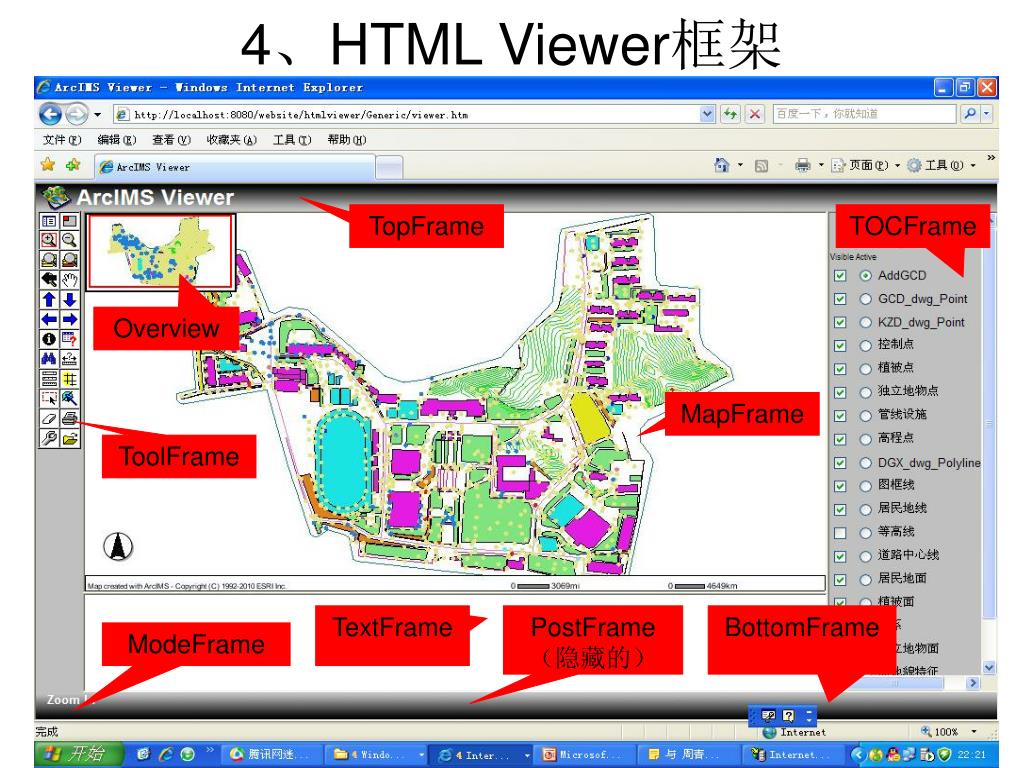Open the recent pages dropdown near Back
Viewport: 1024px width, 768px height.
97,114
